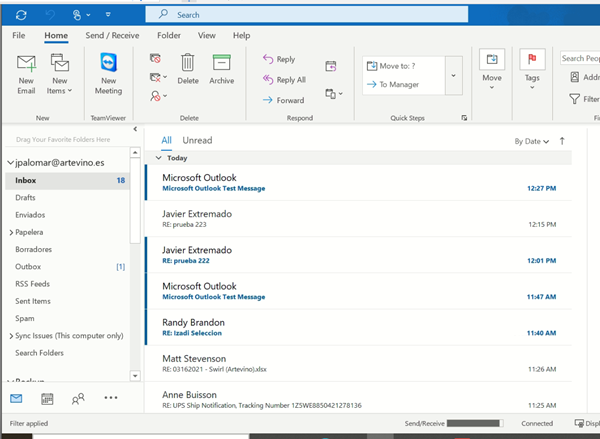Reverse sort order with the arrow
The image size is (600, 439).
pyautogui.click(x=562, y=141)
